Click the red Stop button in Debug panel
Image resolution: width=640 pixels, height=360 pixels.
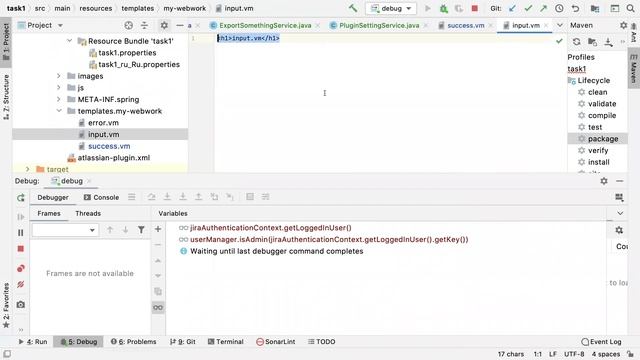[x=21, y=249]
